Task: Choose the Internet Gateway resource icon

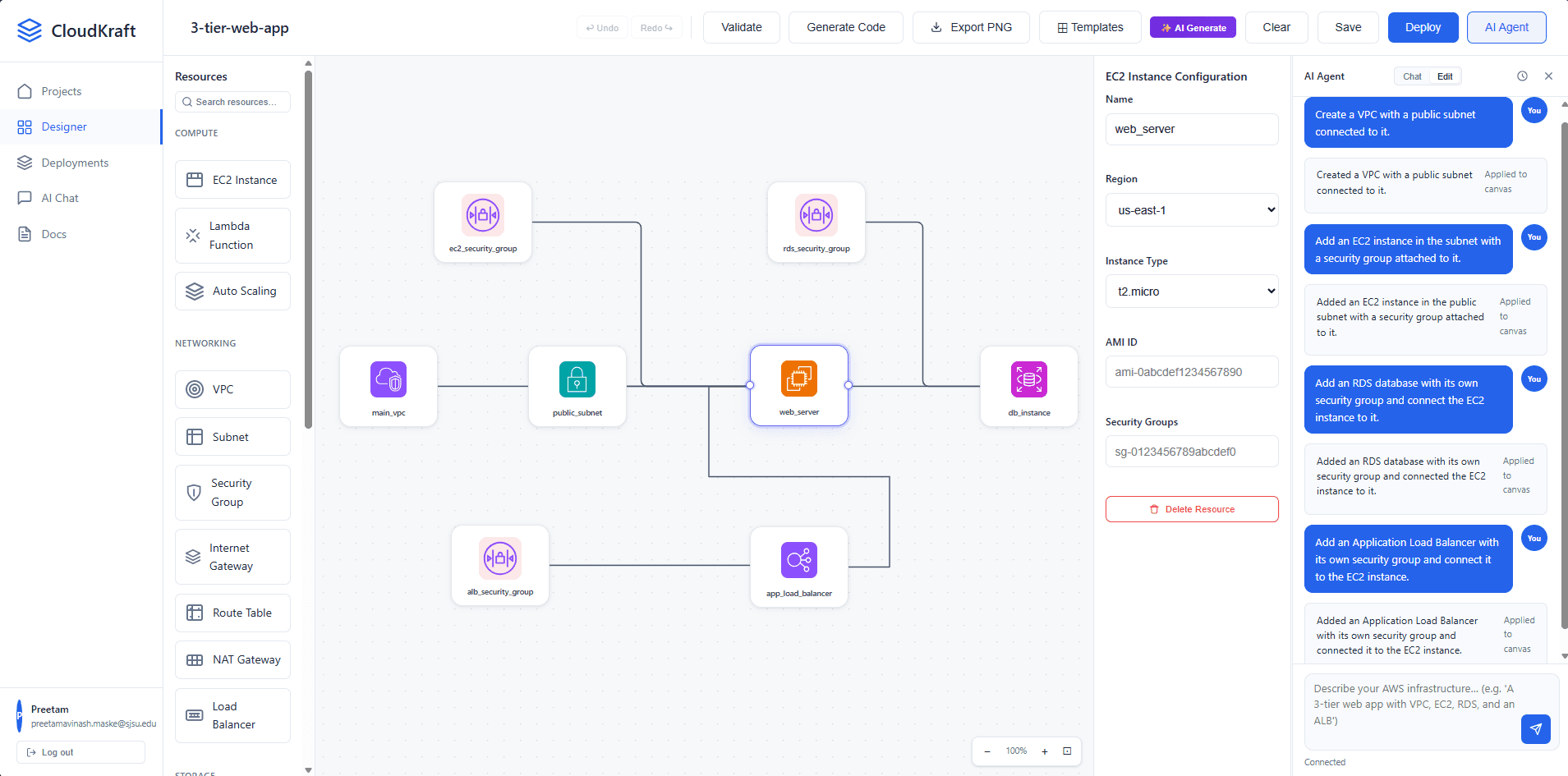Action: coord(193,557)
